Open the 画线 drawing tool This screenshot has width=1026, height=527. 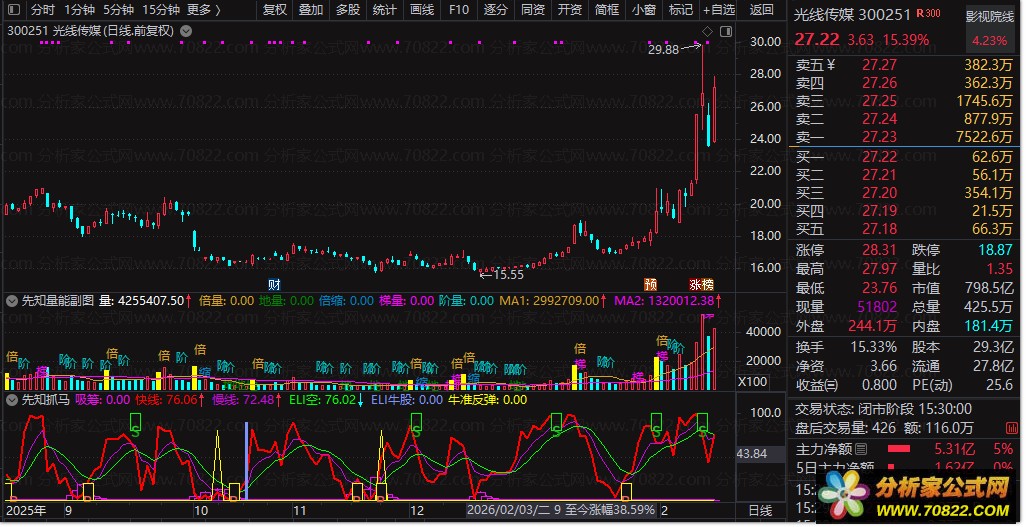pos(422,10)
